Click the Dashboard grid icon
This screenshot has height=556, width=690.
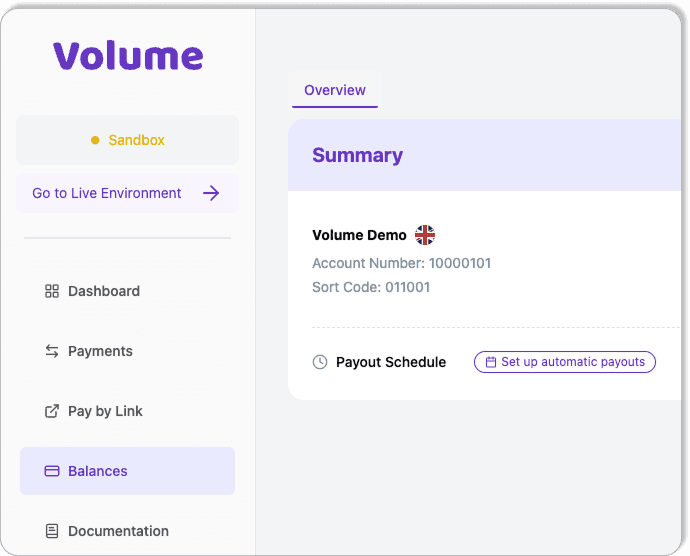(52, 291)
